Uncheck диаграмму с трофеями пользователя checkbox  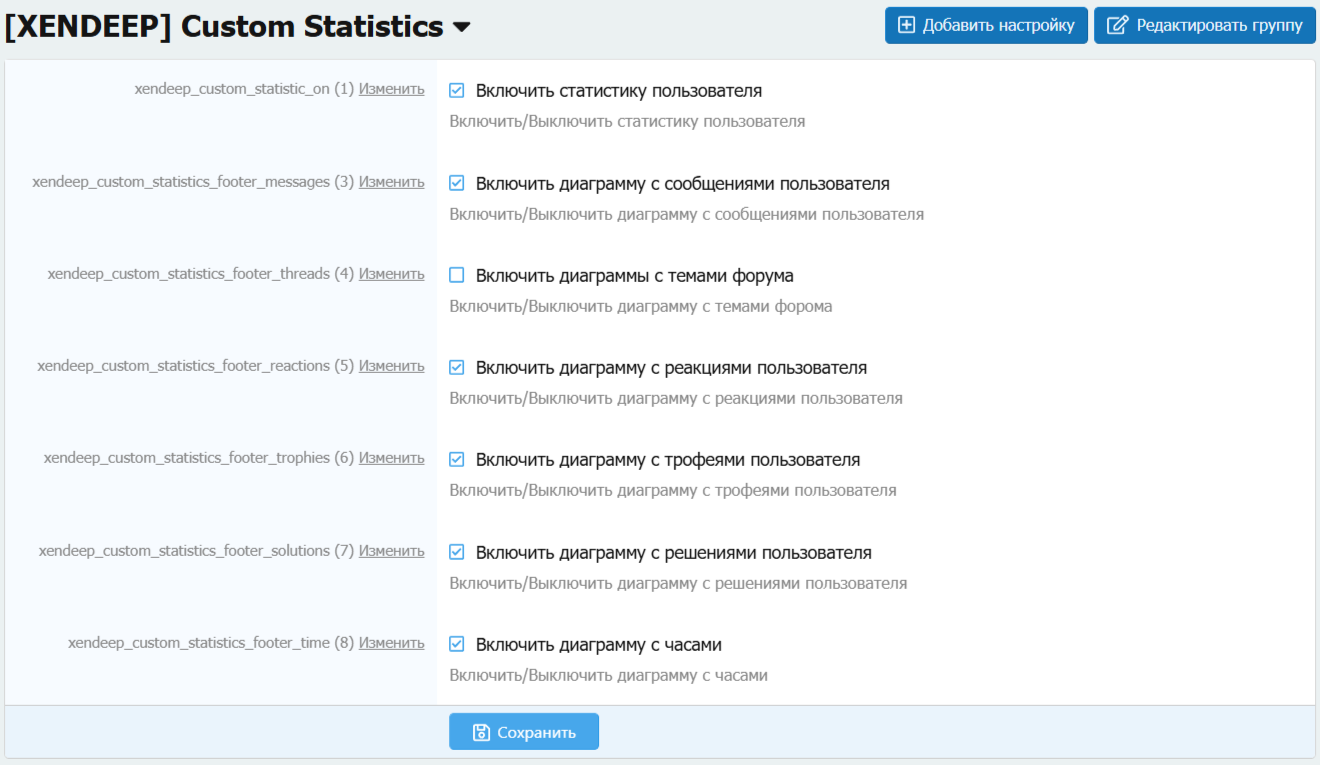pos(457,460)
